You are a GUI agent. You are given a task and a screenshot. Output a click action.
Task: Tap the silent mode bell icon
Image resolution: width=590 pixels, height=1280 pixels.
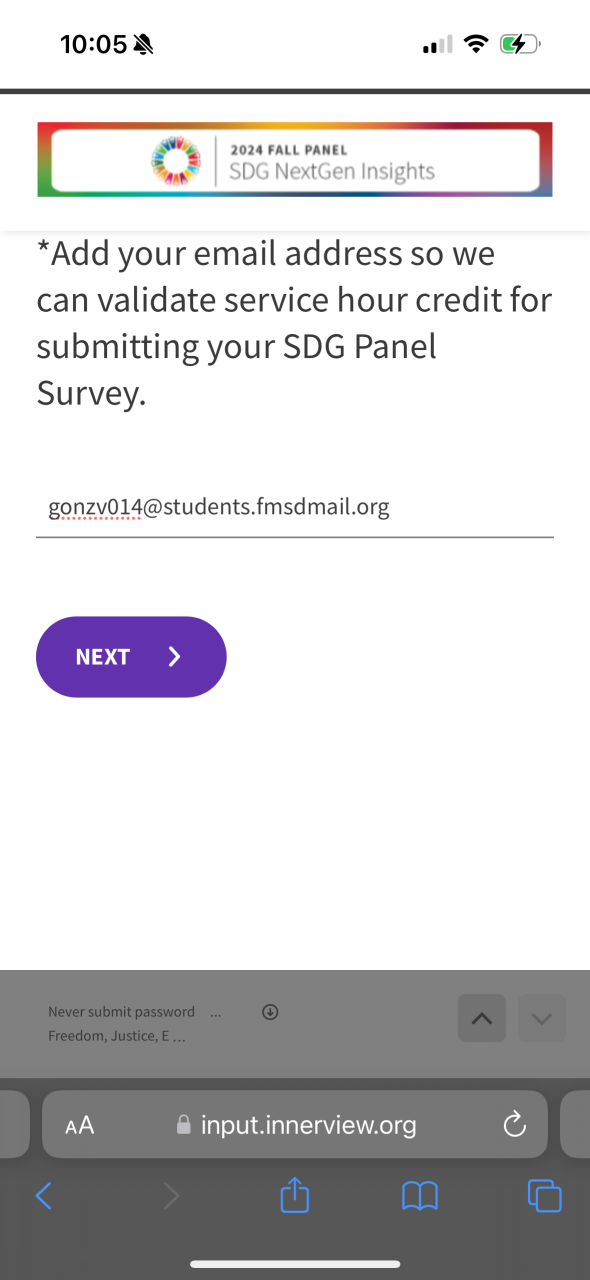point(144,44)
